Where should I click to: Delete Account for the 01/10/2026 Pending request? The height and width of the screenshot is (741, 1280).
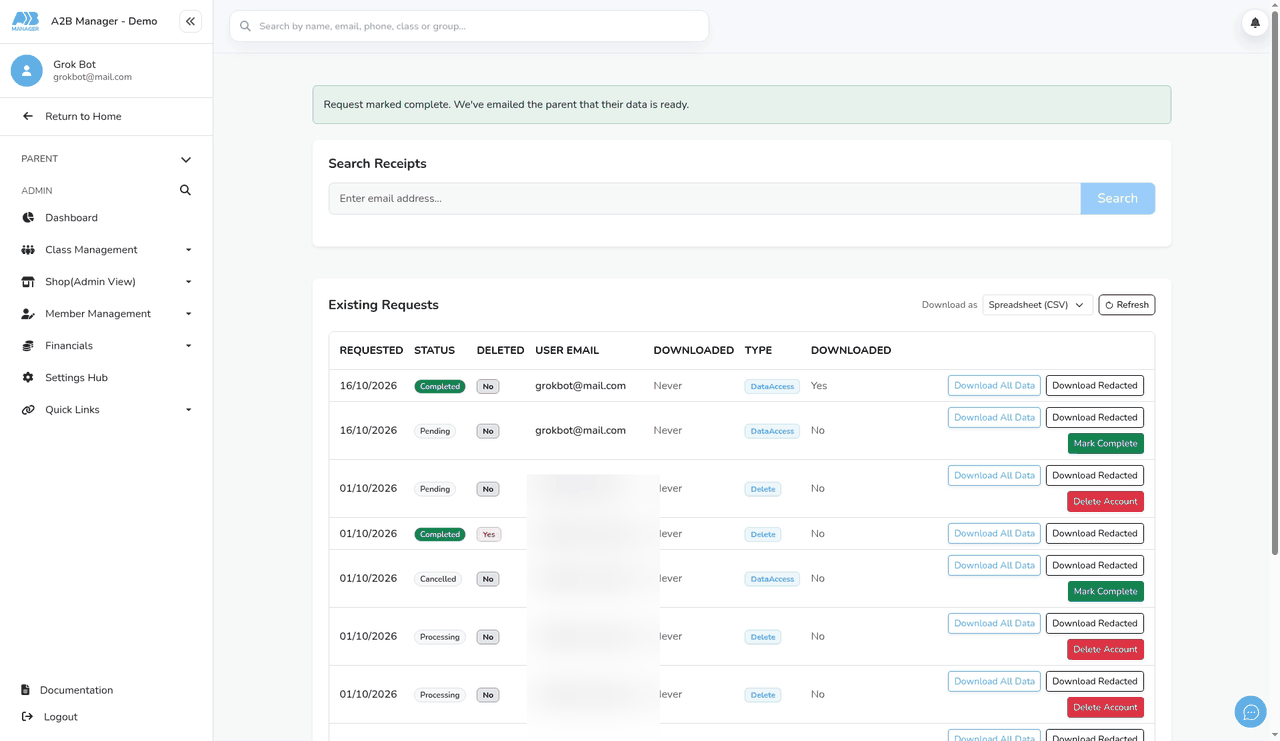pos(1105,501)
